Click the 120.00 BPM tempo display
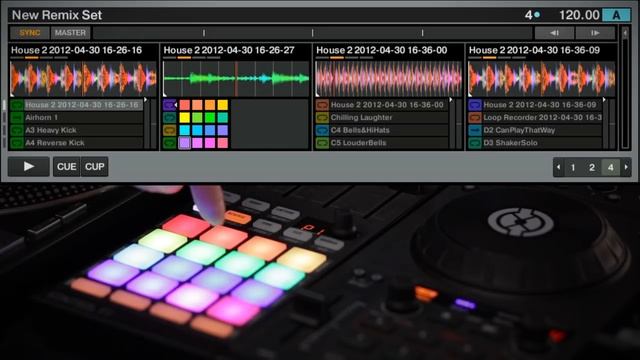The width and height of the screenshot is (640, 360). pos(579,15)
